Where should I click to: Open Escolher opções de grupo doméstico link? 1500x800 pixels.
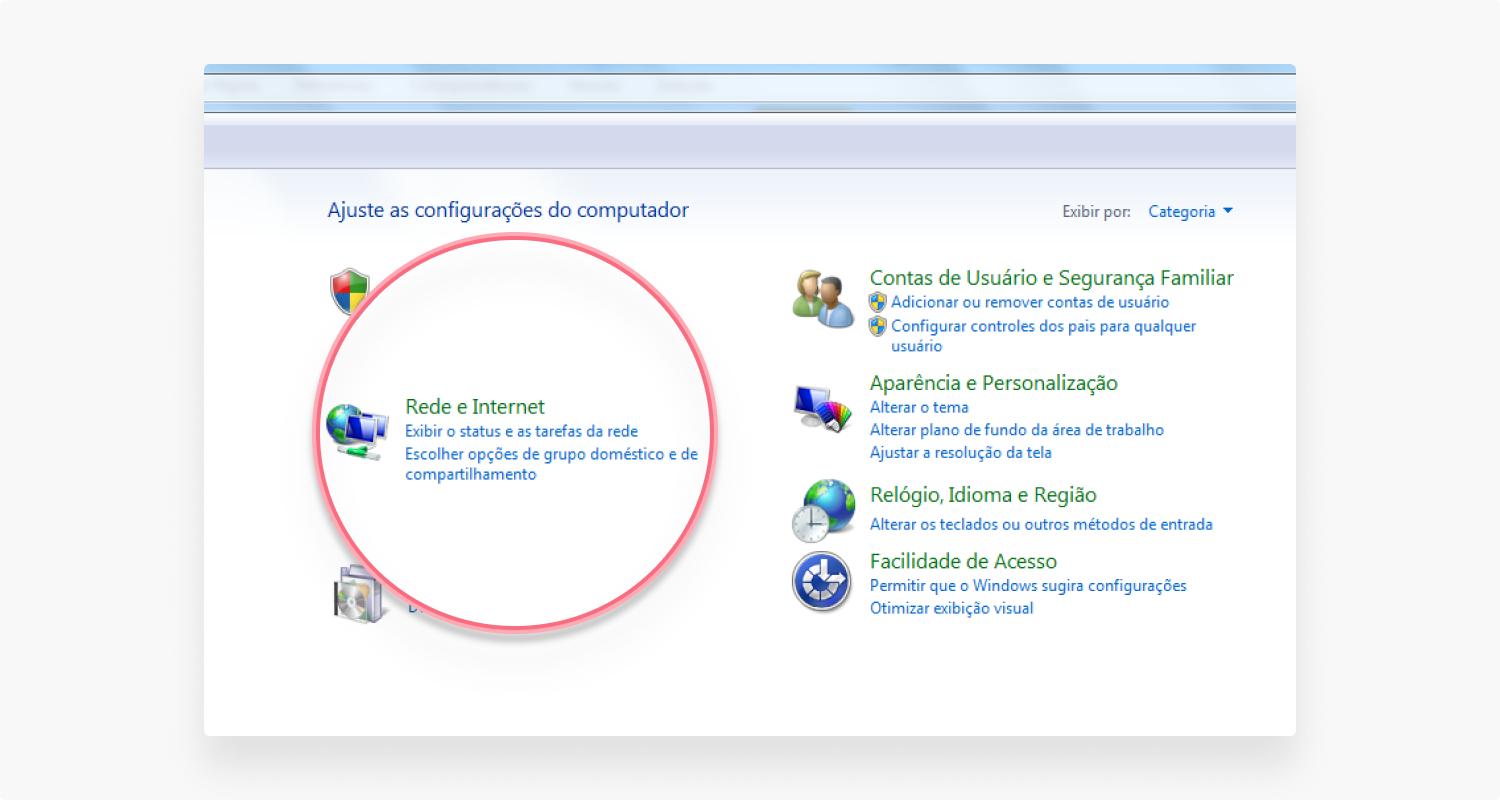point(551,464)
